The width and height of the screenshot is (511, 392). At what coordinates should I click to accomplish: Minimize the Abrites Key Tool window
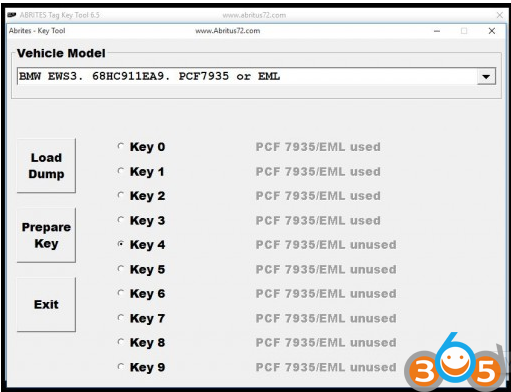click(437, 31)
